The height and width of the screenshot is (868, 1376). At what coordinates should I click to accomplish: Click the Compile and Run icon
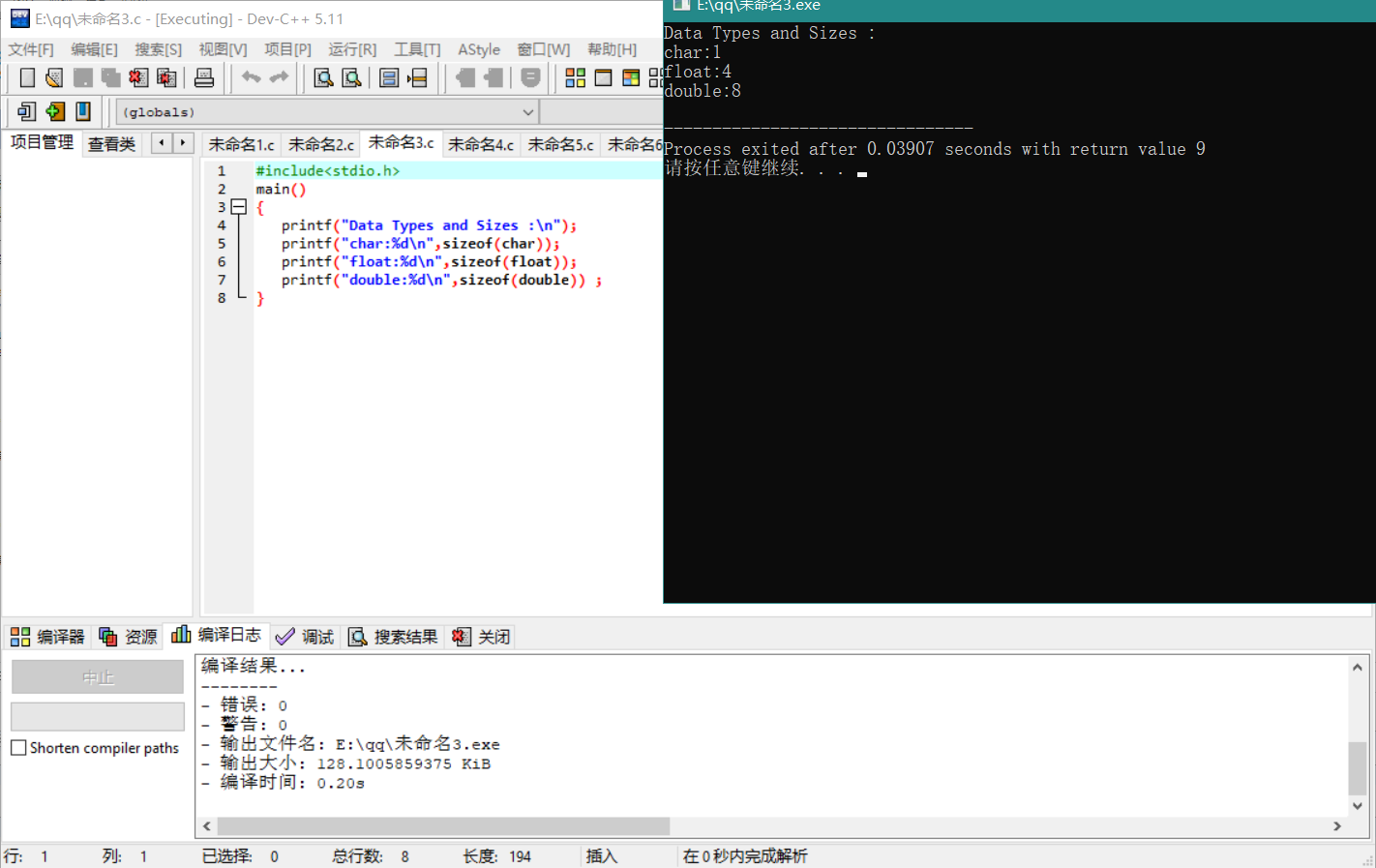(631, 78)
